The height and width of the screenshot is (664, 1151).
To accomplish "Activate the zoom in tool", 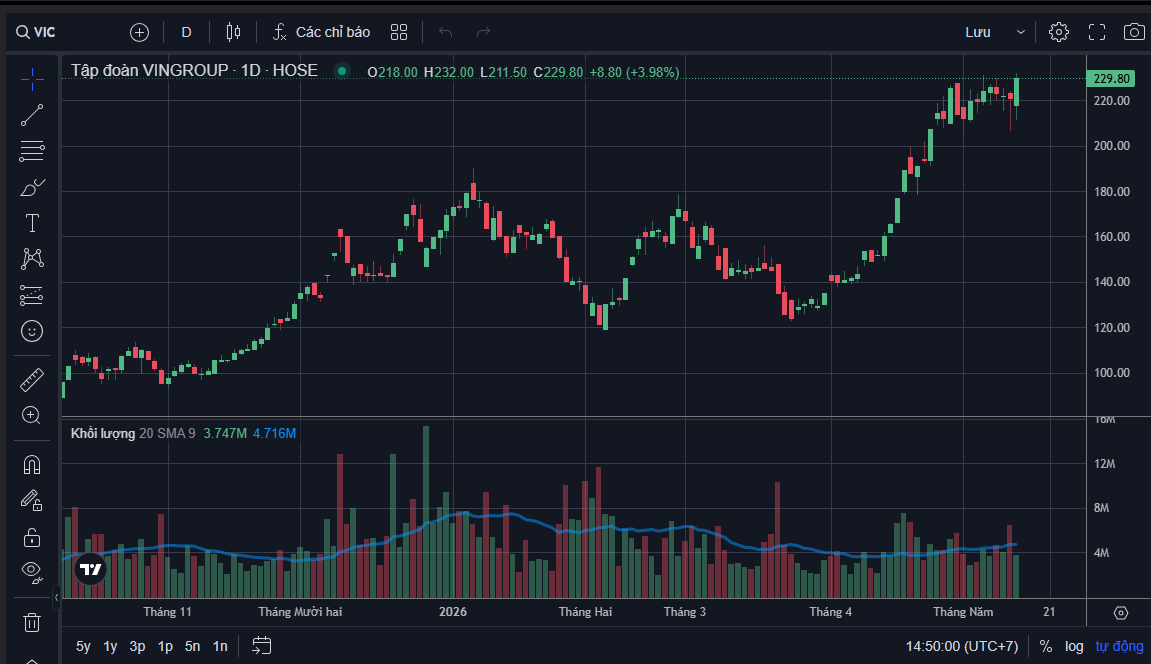I will pyautogui.click(x=32, y=415).
